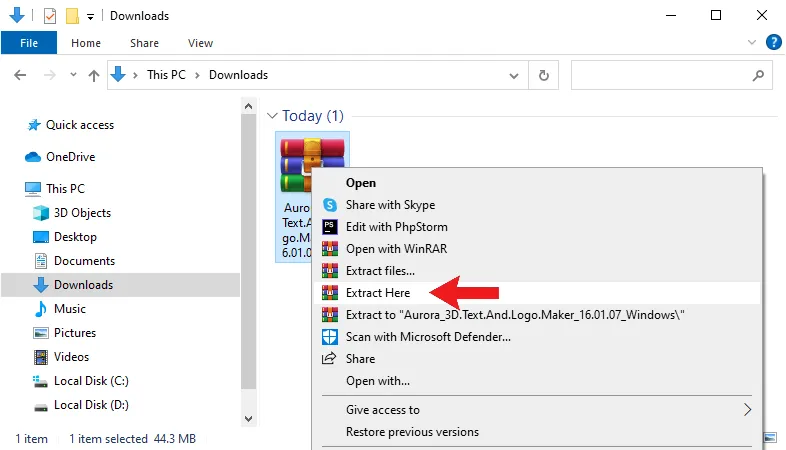Choose Open with... menu entry
This screenshot has width=786, height=450.
537,381
